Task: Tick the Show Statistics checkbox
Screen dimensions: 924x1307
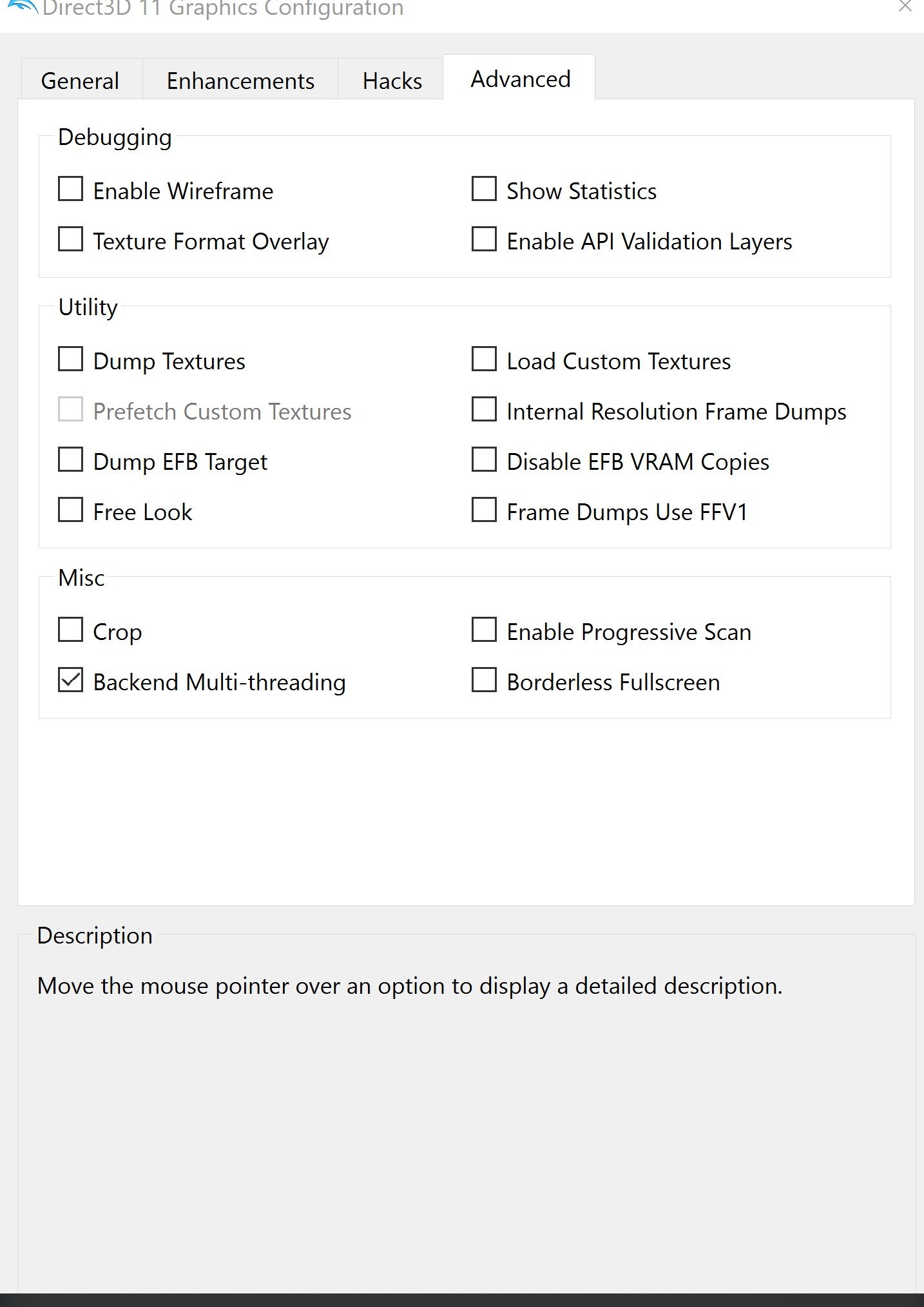Action: point(484,189)
